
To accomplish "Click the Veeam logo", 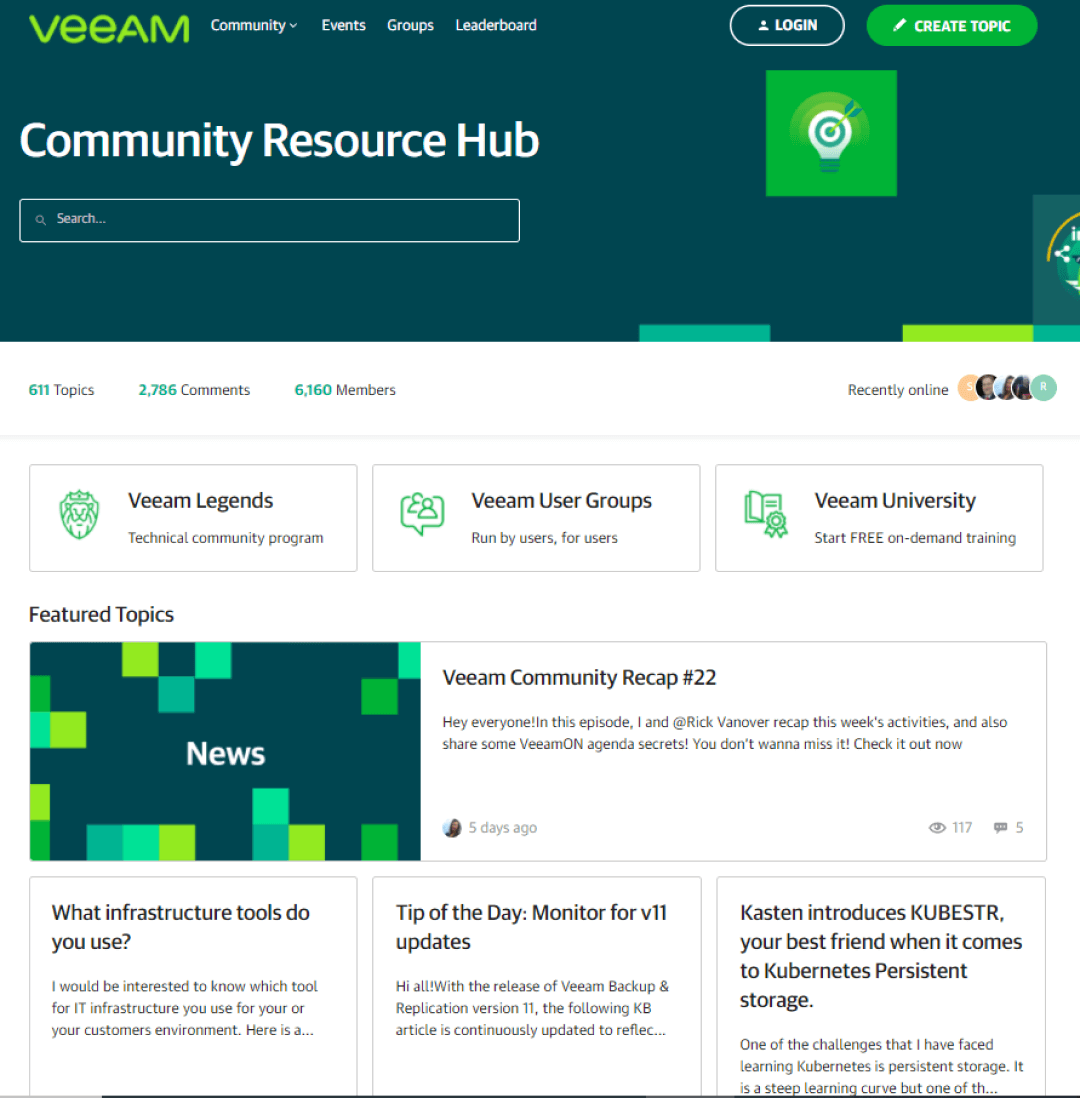I will coord(109,27).
